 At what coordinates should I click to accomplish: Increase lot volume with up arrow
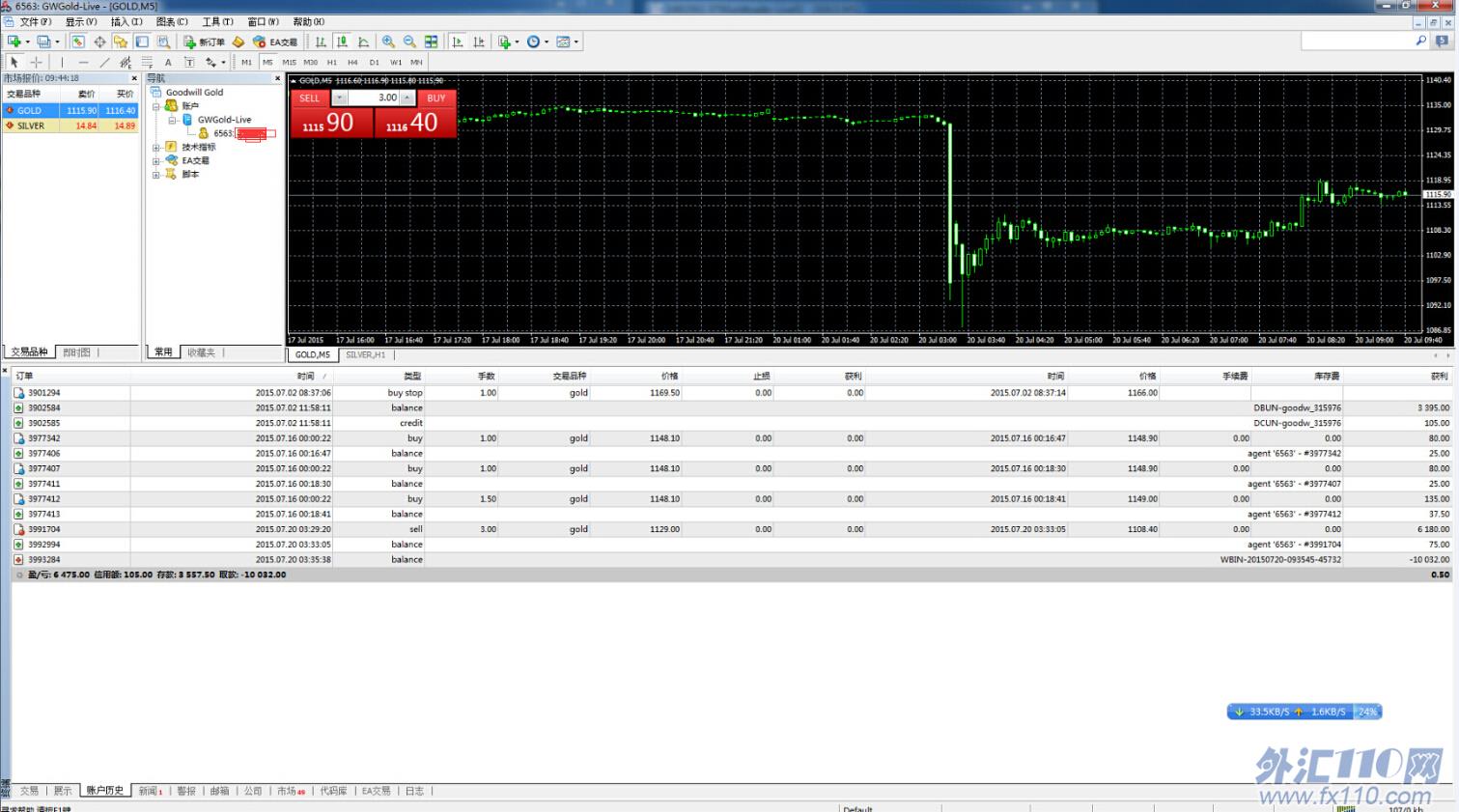tap(407, 98)
